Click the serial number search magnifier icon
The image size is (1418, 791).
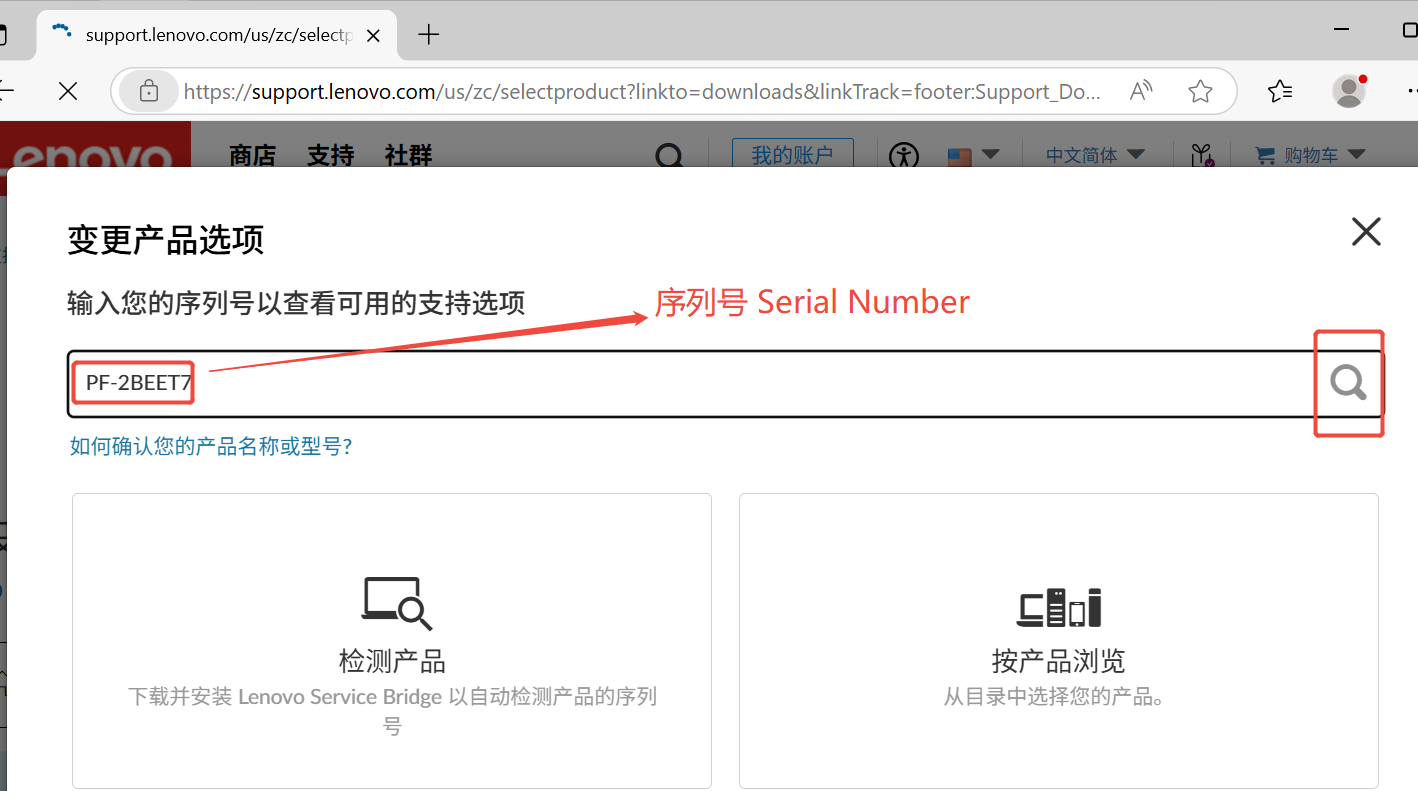point(1348,382)
